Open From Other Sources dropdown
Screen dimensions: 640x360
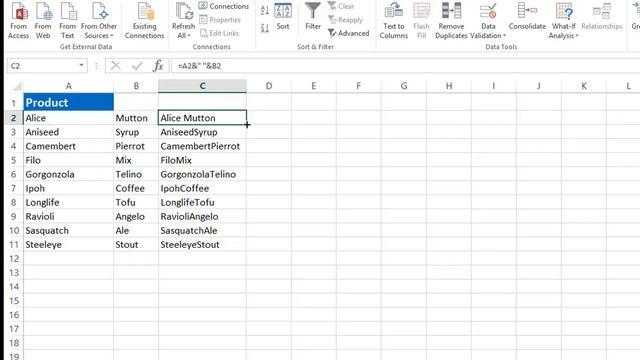tap(99, 20)
